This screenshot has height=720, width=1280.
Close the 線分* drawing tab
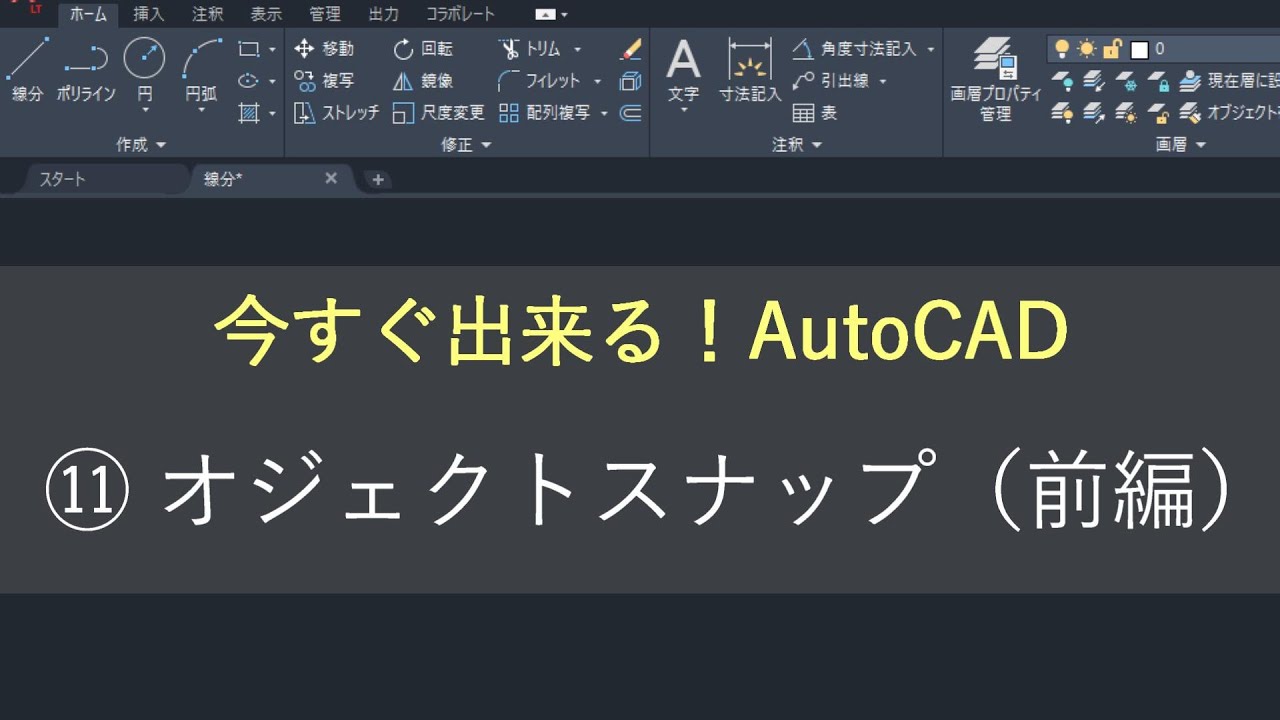click(331, 178)
